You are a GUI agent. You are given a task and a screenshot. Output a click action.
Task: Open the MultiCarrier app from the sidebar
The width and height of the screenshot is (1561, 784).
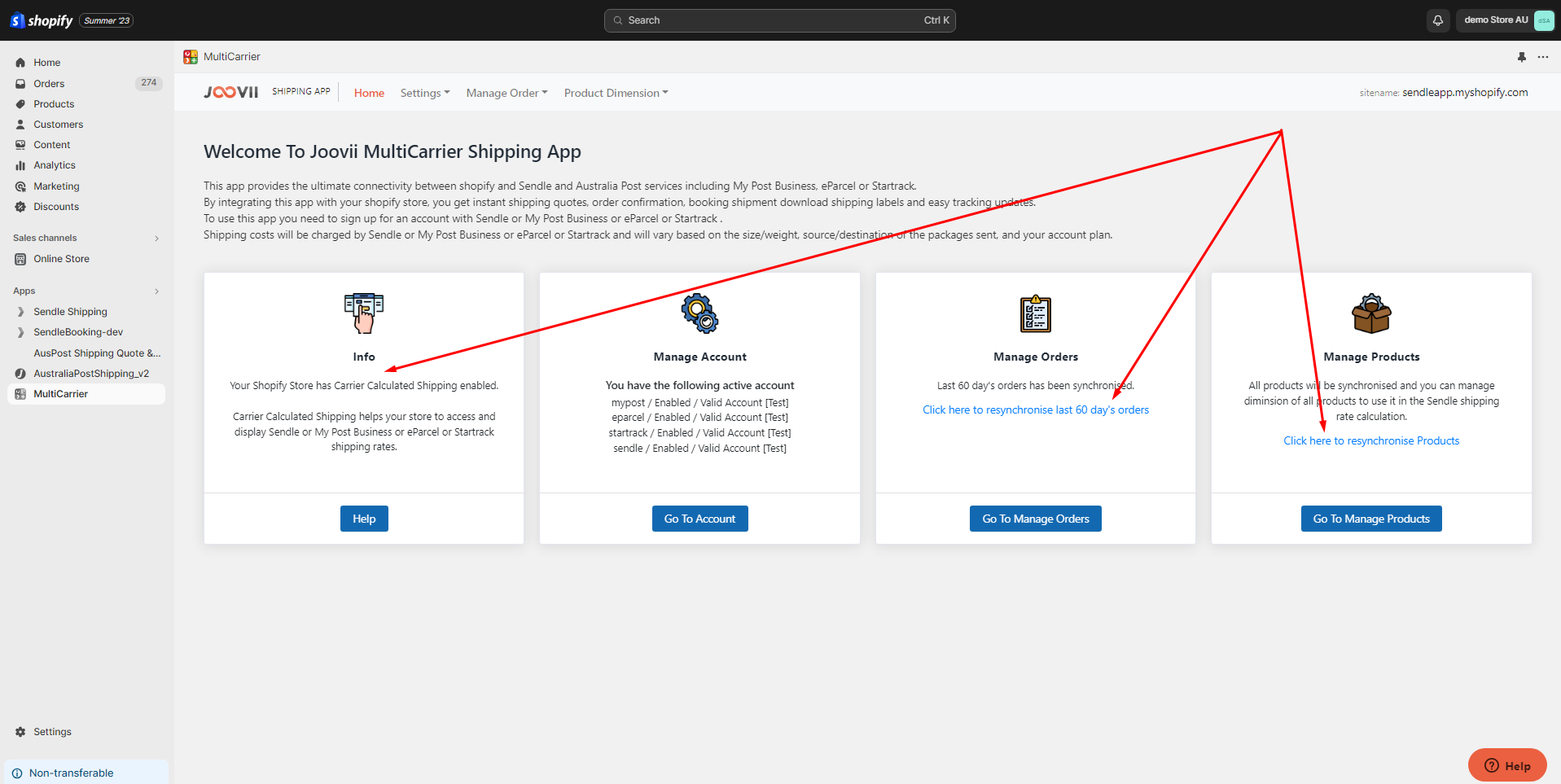tap(62, 393)
